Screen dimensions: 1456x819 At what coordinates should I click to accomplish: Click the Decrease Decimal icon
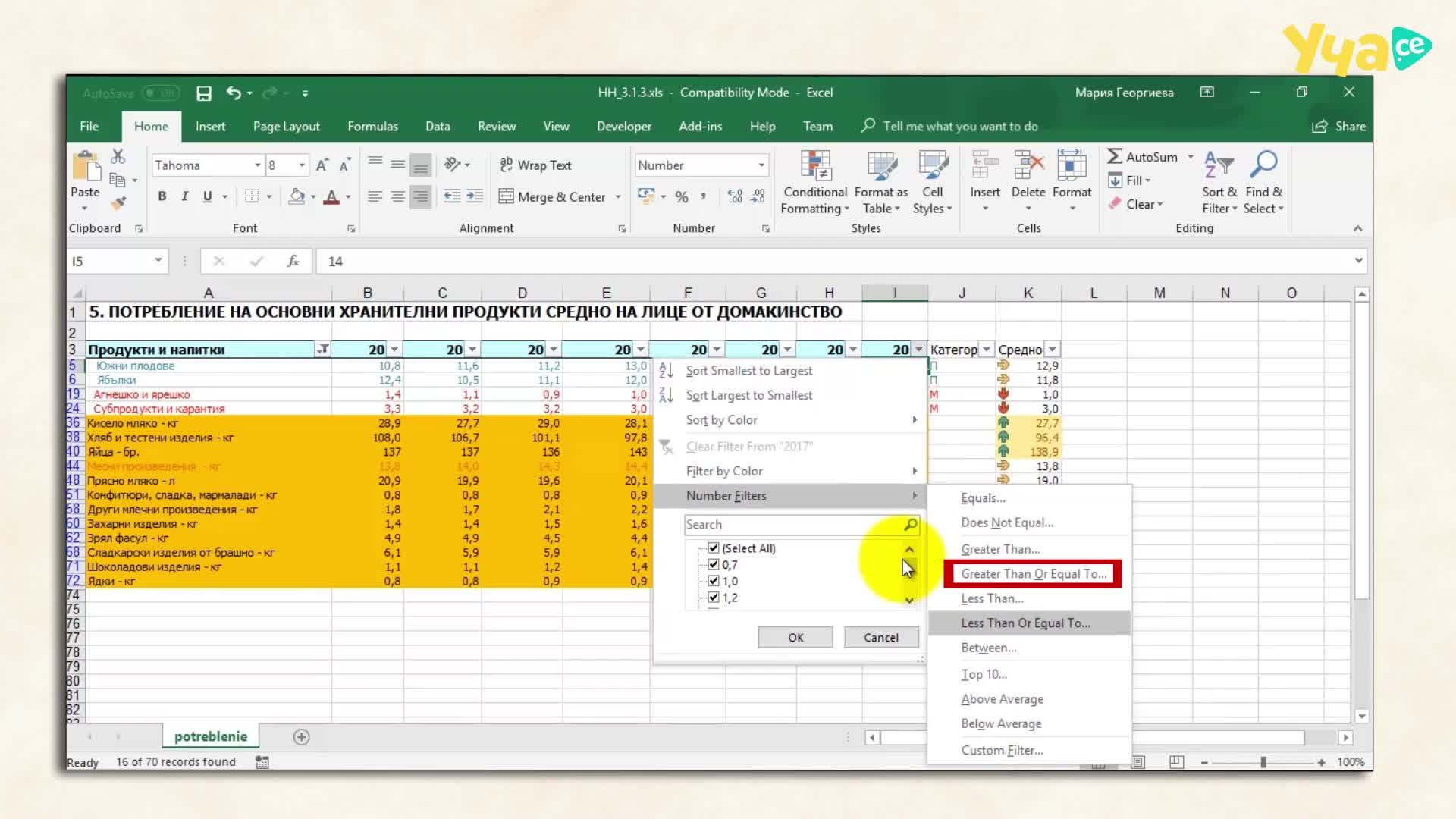pos(758,196)
